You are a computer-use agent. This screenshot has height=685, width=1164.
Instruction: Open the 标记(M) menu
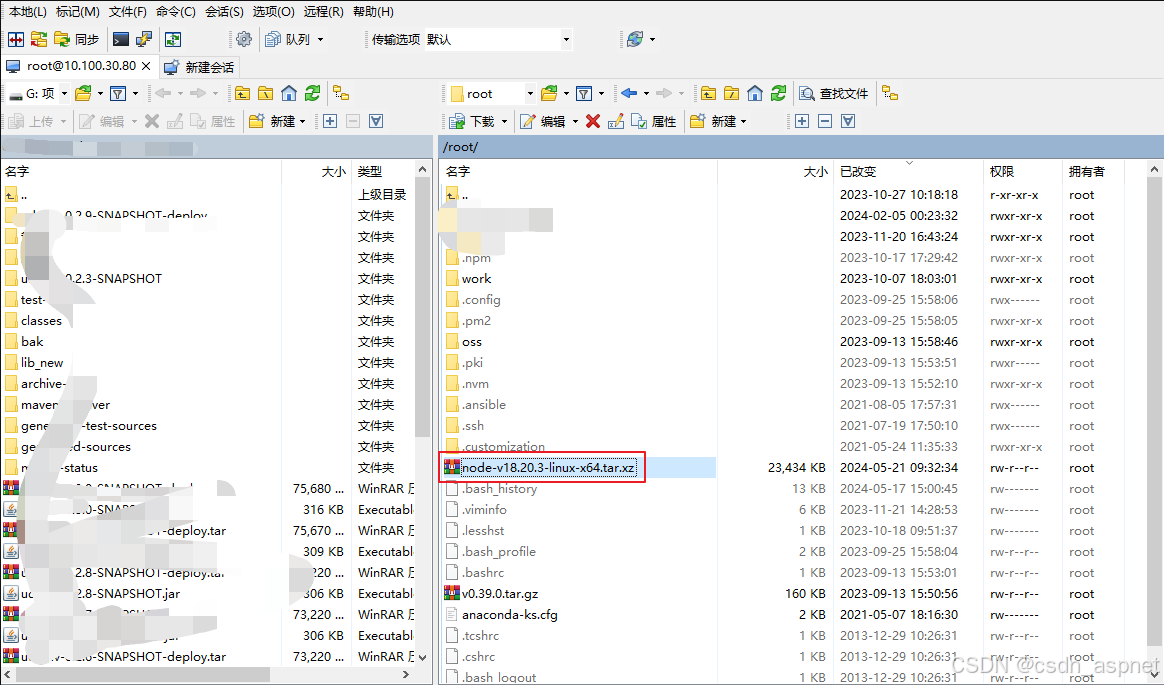pos(78,12)
